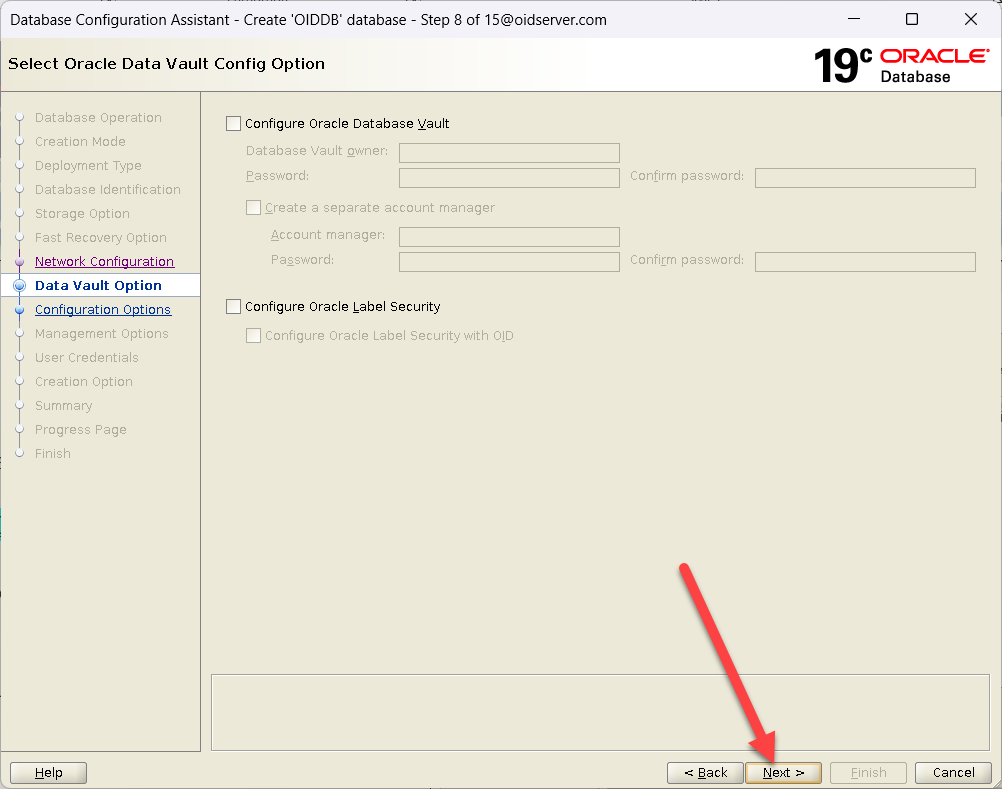Tick Create a separate account manager checkbox
This screenshot has height=789, width=1002.
coord(254,208)
